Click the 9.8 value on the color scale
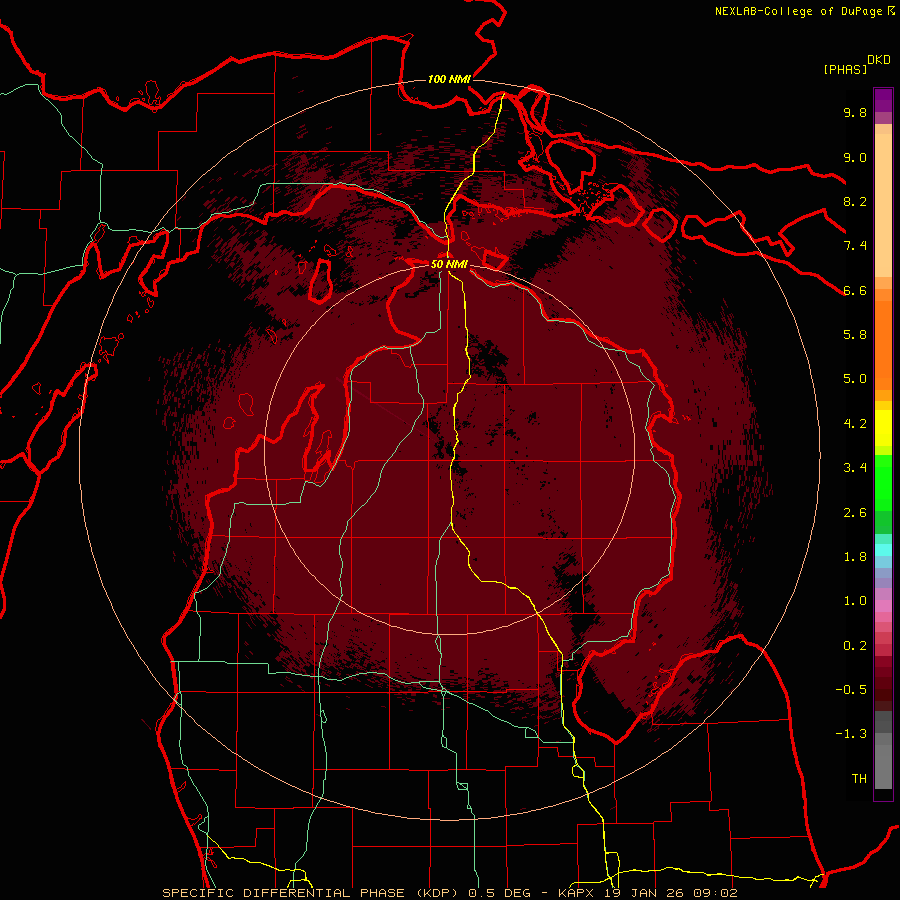This screenshot has width=900, height=900. [855, 112]
